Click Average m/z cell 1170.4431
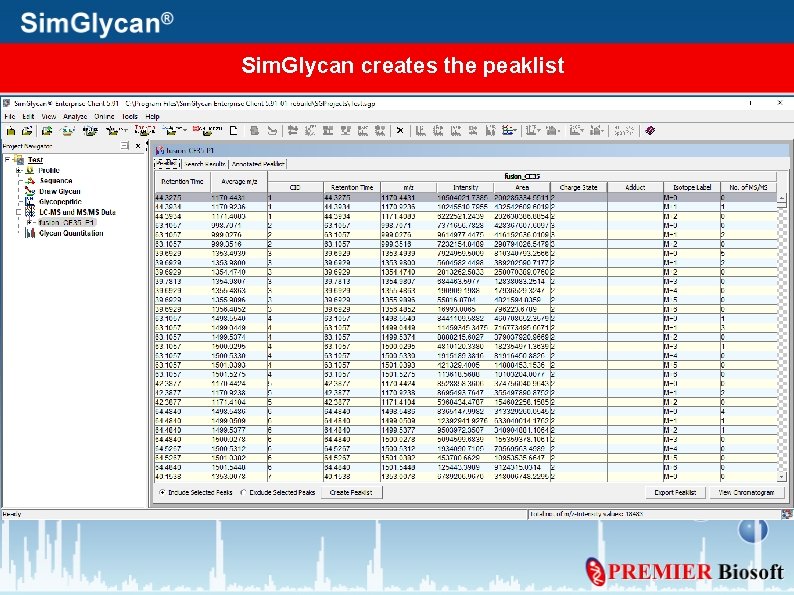794x595 pixels. pos(239,197)
